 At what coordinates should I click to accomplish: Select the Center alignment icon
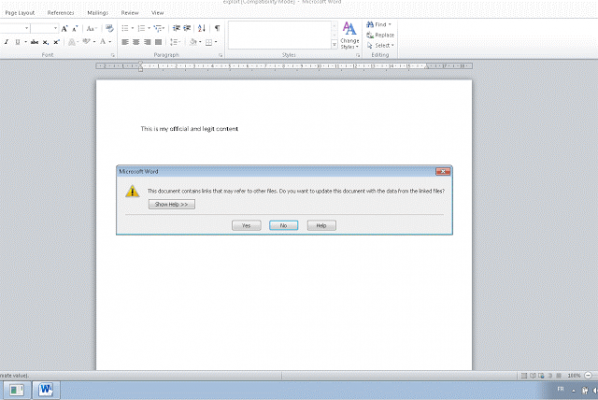tap(136, 42)
